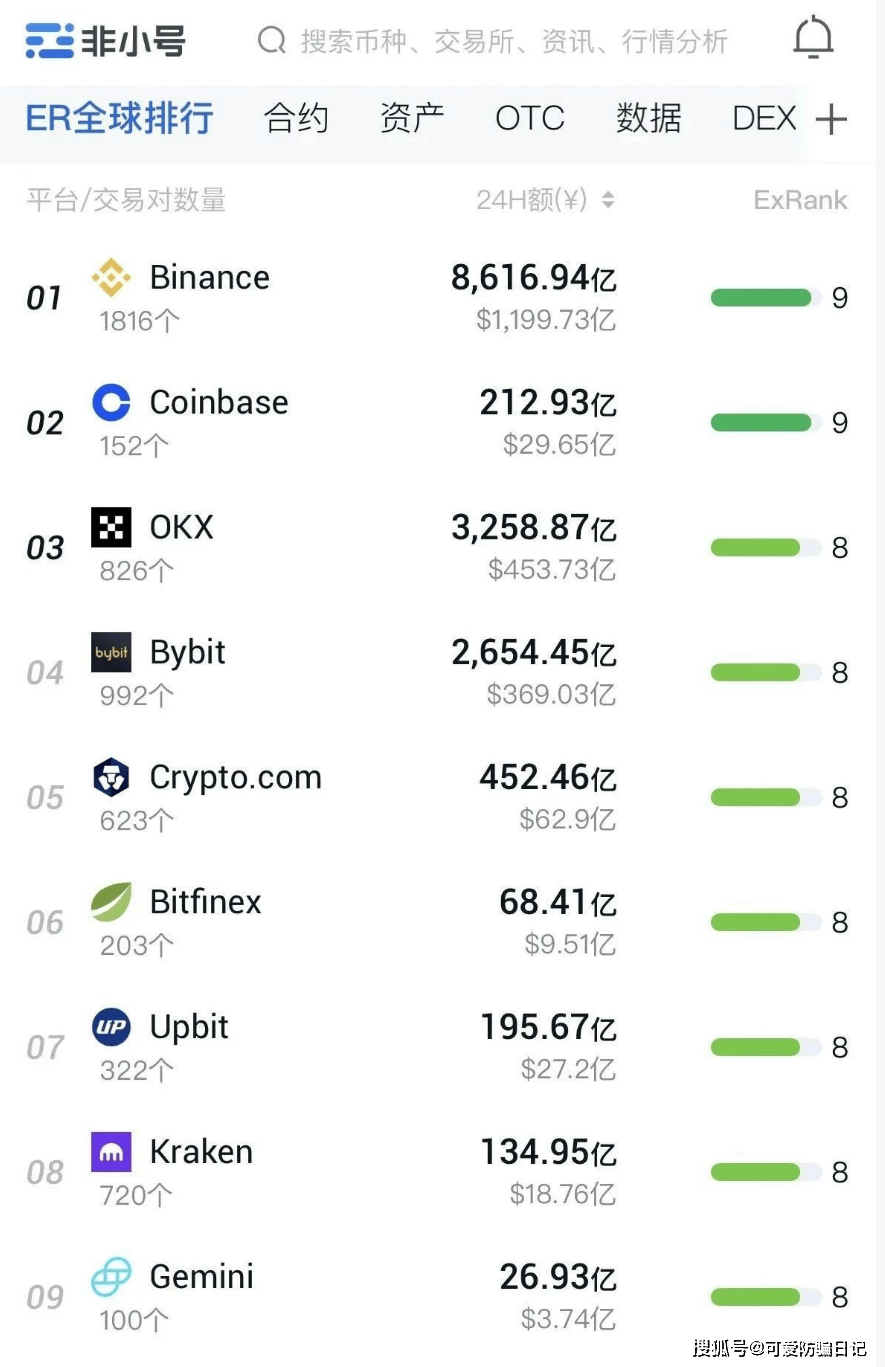885x1367 pixels.
Task: Click the ExRank column header
Action: [x=800, y=200]
